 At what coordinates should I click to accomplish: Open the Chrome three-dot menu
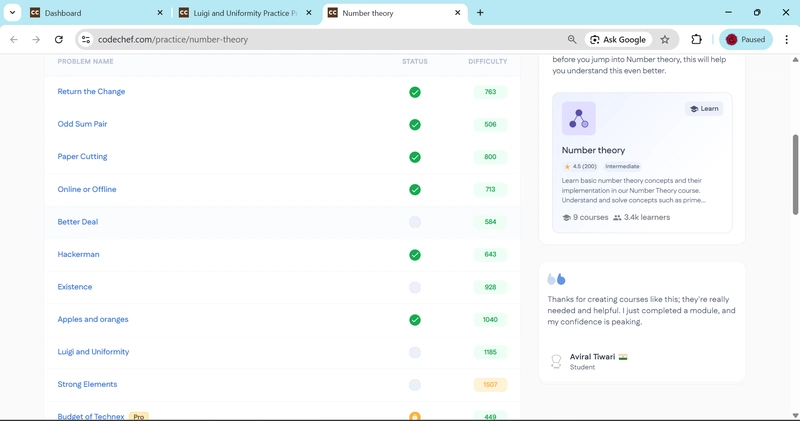787,40
